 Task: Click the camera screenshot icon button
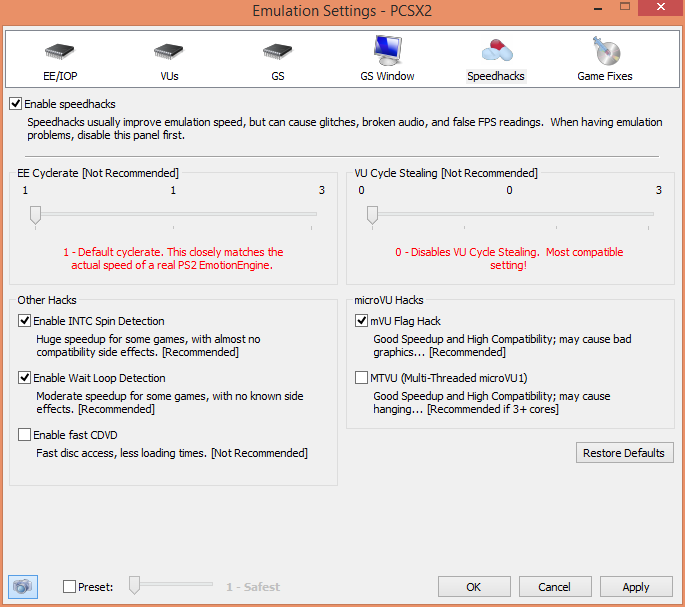[23, 586]
